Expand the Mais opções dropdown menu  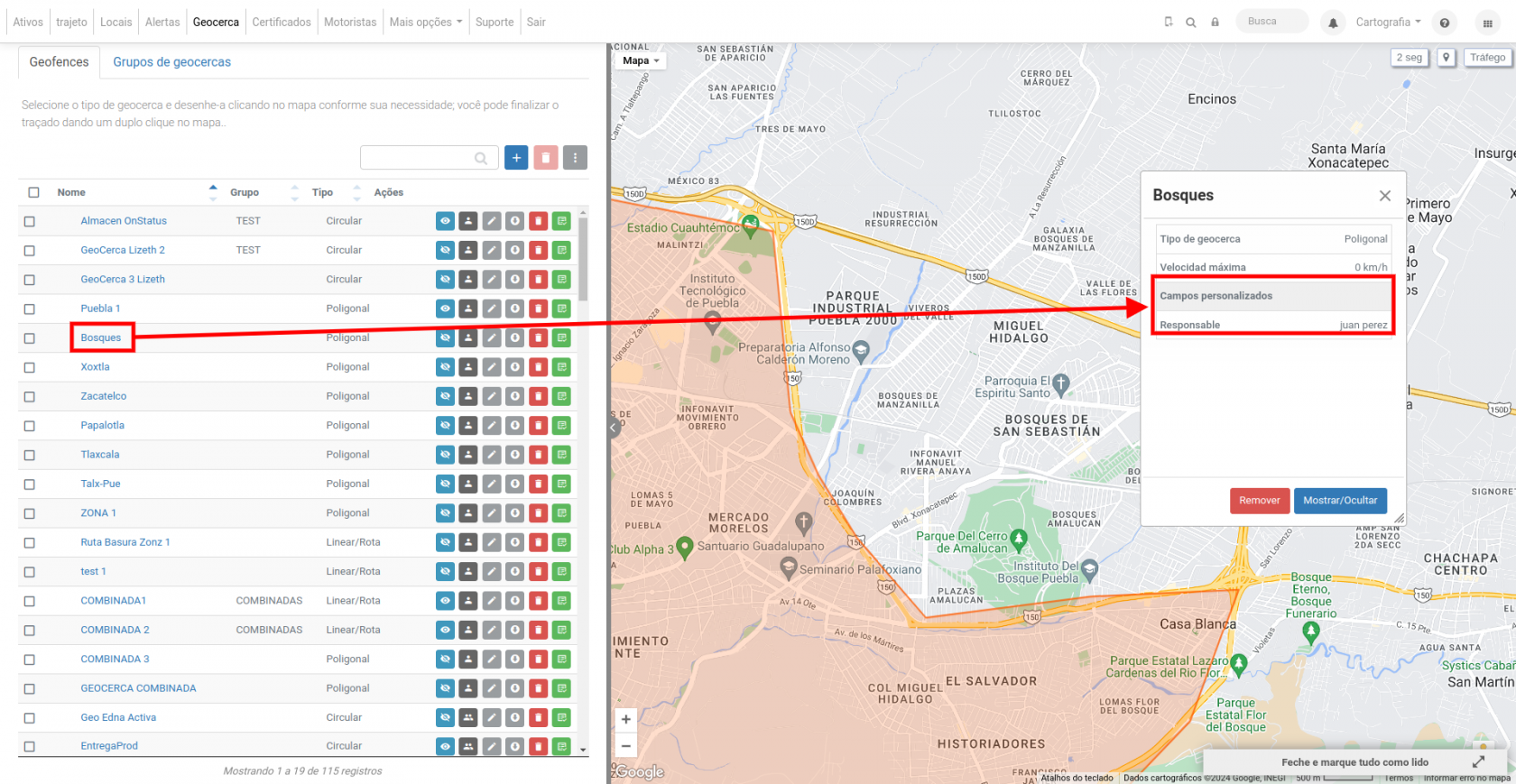(426, 22)
